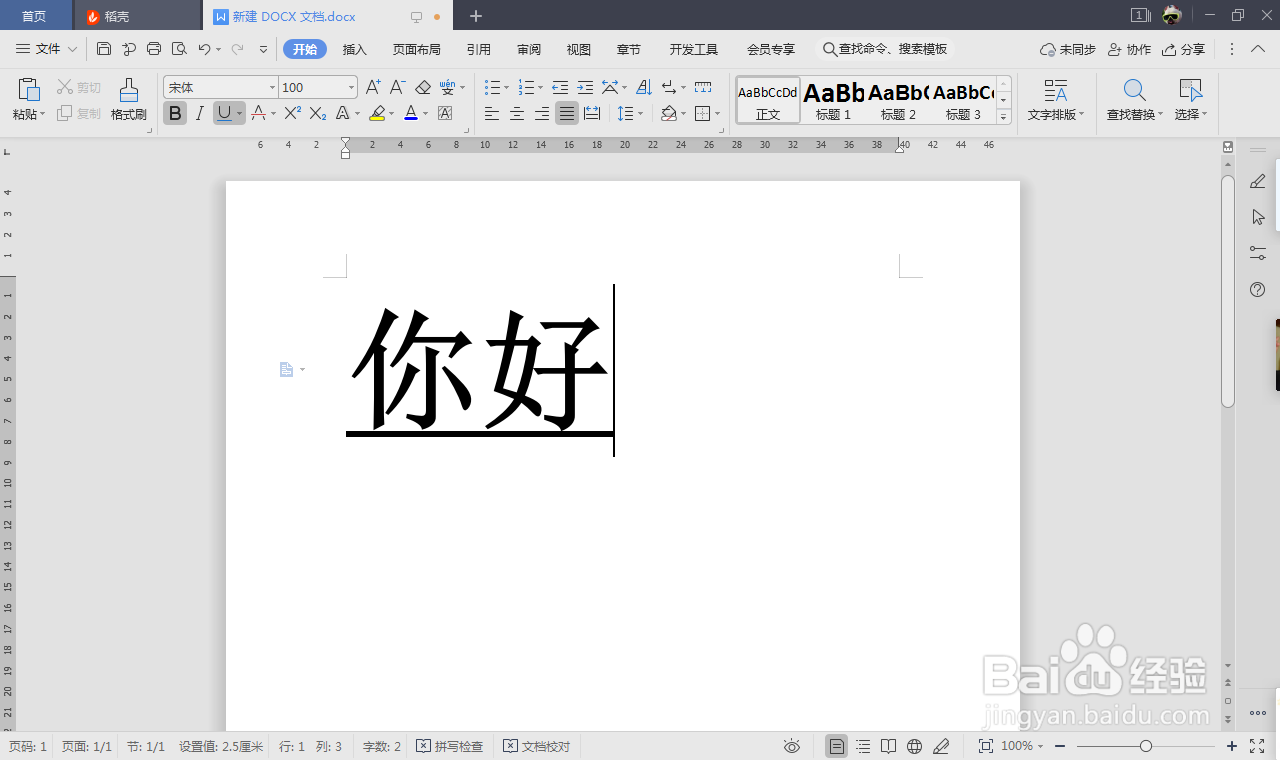Clear formatting with the eraser icon

point(423,88)
